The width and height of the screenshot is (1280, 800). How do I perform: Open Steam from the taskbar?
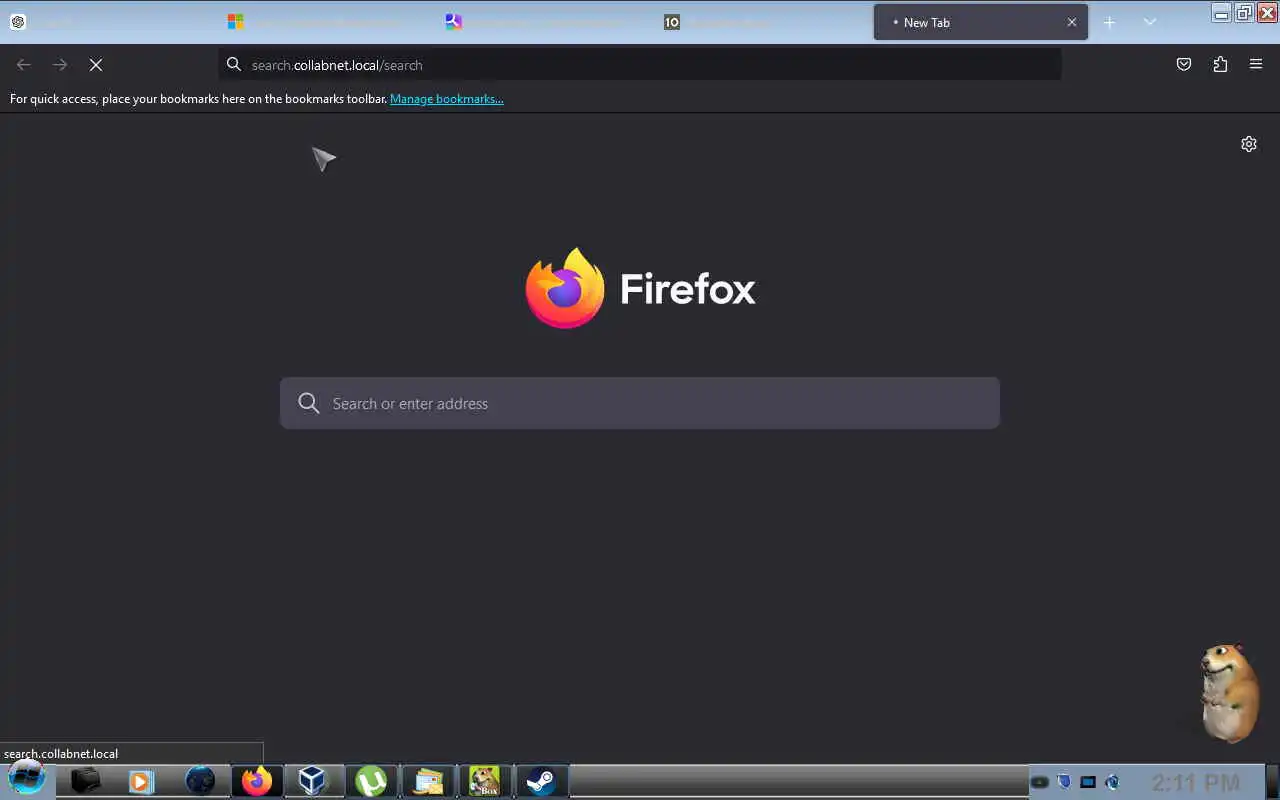tap(541, 780)
